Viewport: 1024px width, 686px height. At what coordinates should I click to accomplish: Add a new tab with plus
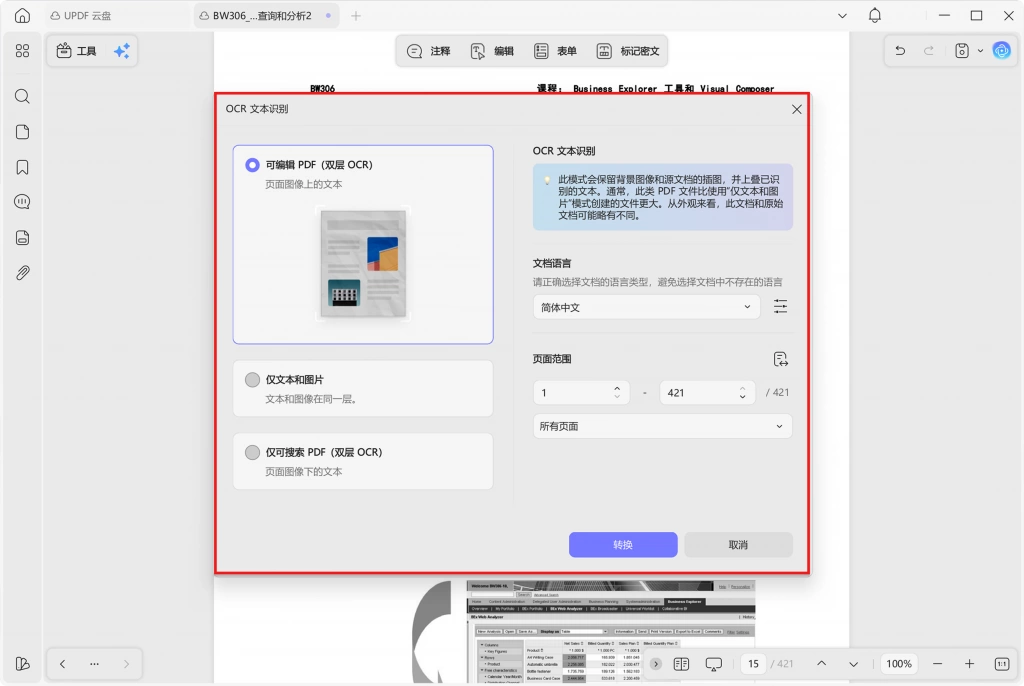point(356,16)
